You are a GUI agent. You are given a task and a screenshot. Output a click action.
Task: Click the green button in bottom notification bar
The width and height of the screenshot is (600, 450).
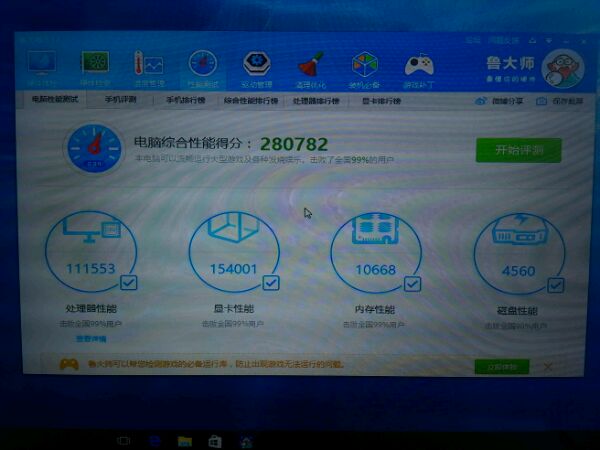coord(502,367)
